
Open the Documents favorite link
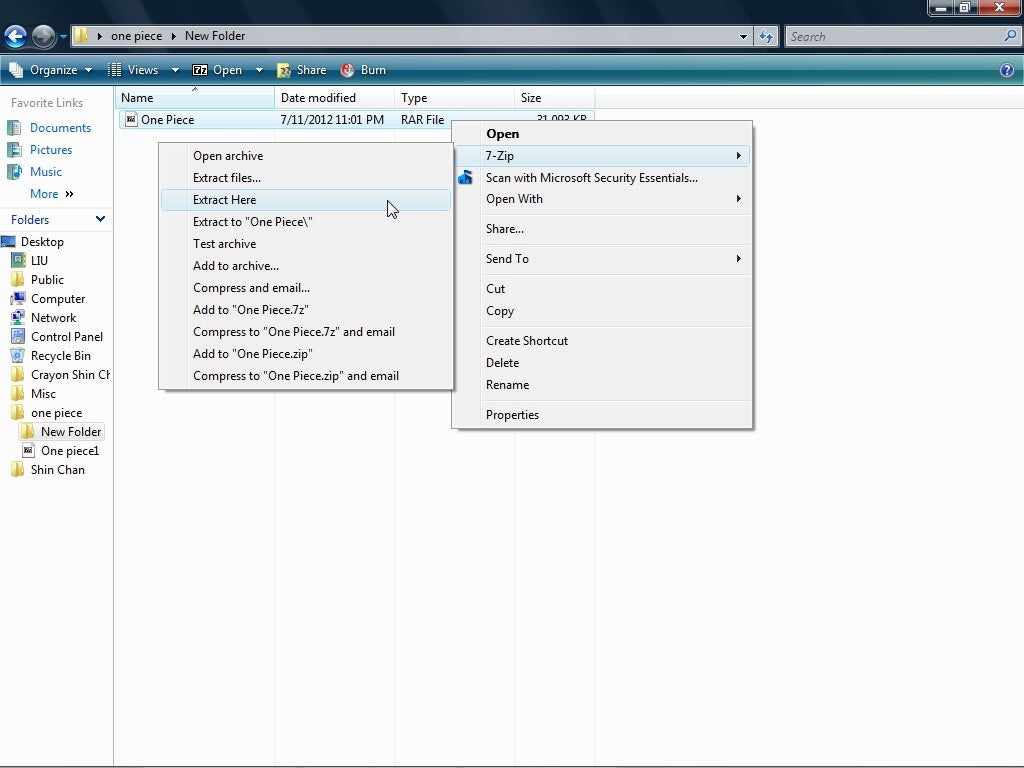tap(60, 128)
